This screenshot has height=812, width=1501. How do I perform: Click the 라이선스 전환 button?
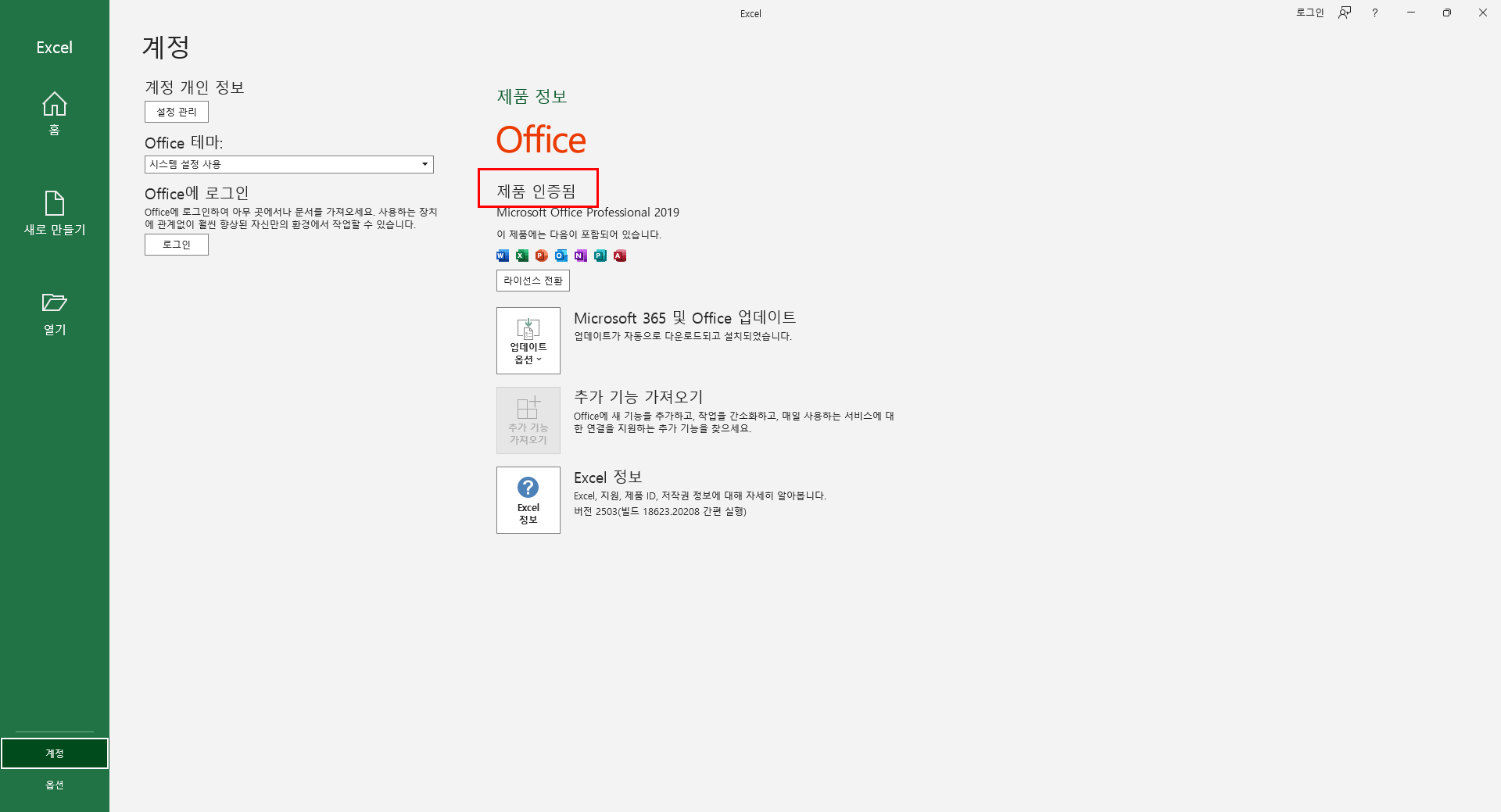tap(533, 281)
